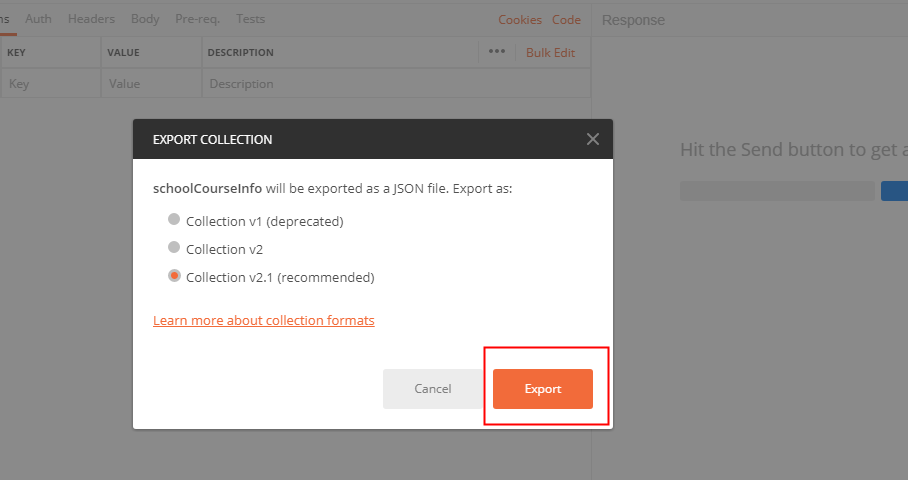Switch to the Pre-req. tab
The width and height of the screenshot is (908, 480).
point(198,19)
